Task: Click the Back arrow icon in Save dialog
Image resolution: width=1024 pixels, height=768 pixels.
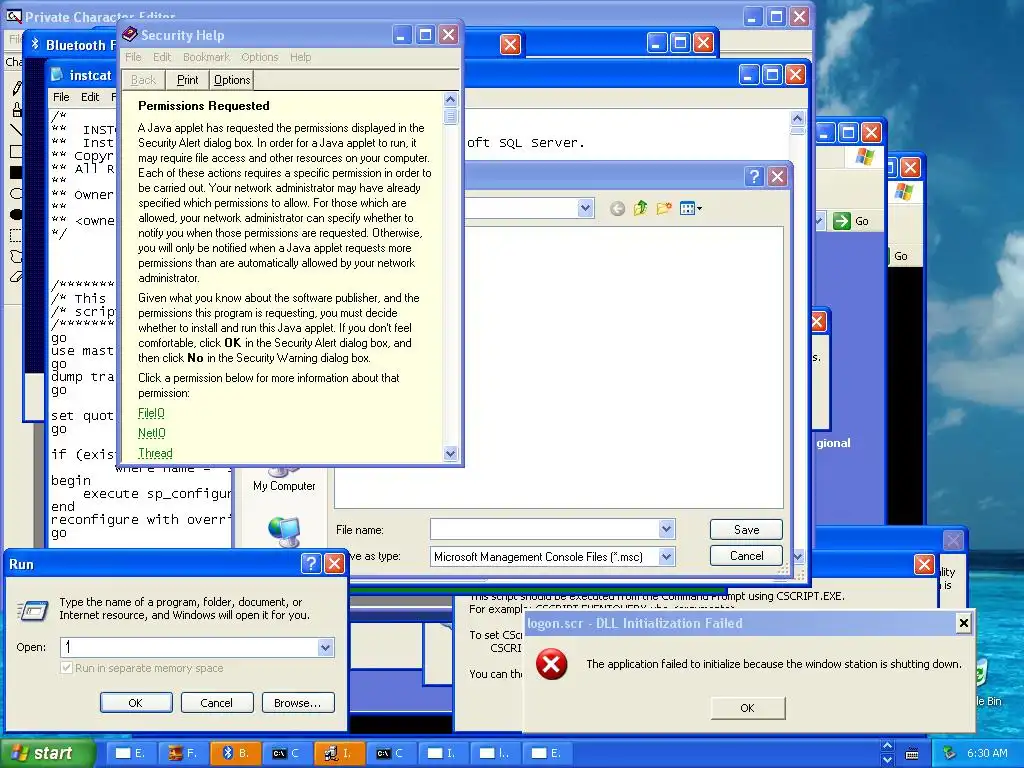Action: point(617,208)
